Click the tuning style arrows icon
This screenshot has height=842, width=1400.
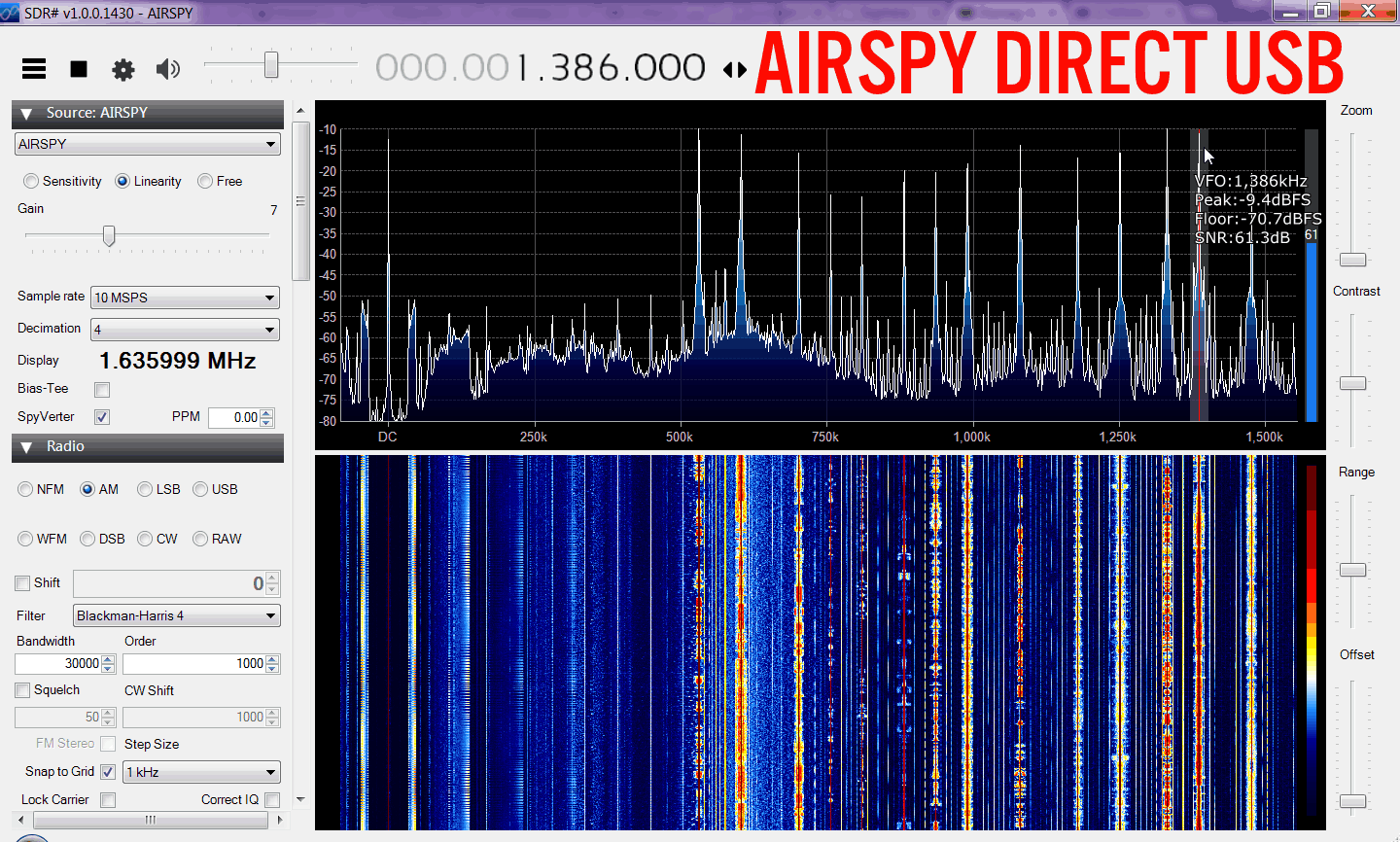tap(735, 69)
